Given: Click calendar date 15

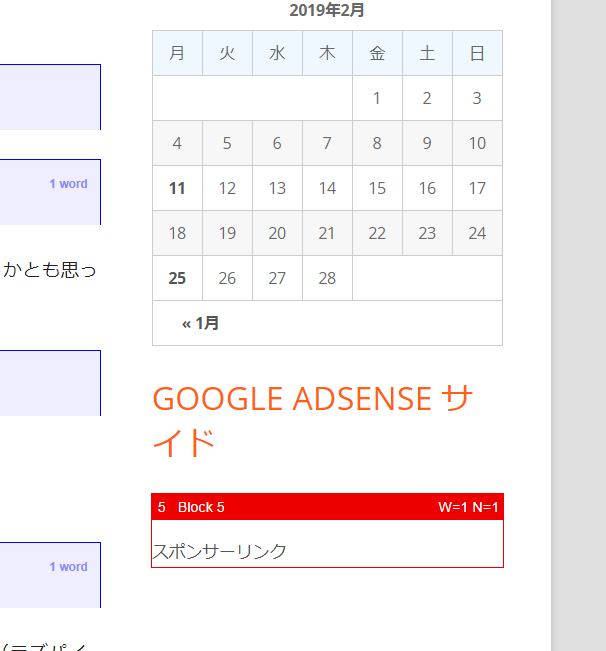Looking at the screenshot, I should 377,188.
